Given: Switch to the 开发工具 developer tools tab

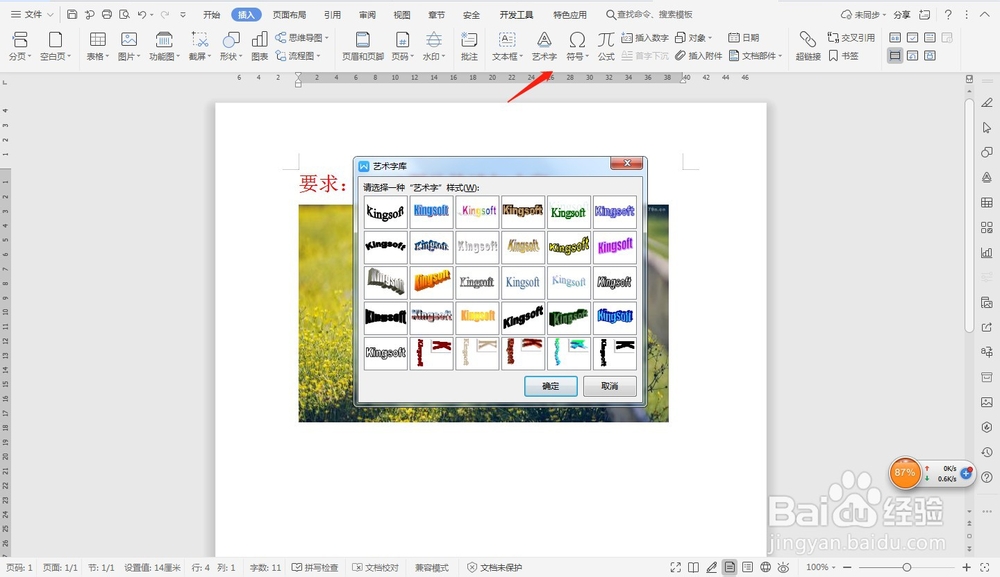Looking at the screenshot, I should 516,14.
